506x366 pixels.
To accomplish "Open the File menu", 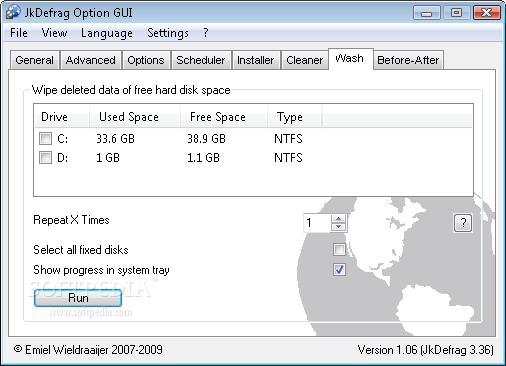I will pos(19,33).
